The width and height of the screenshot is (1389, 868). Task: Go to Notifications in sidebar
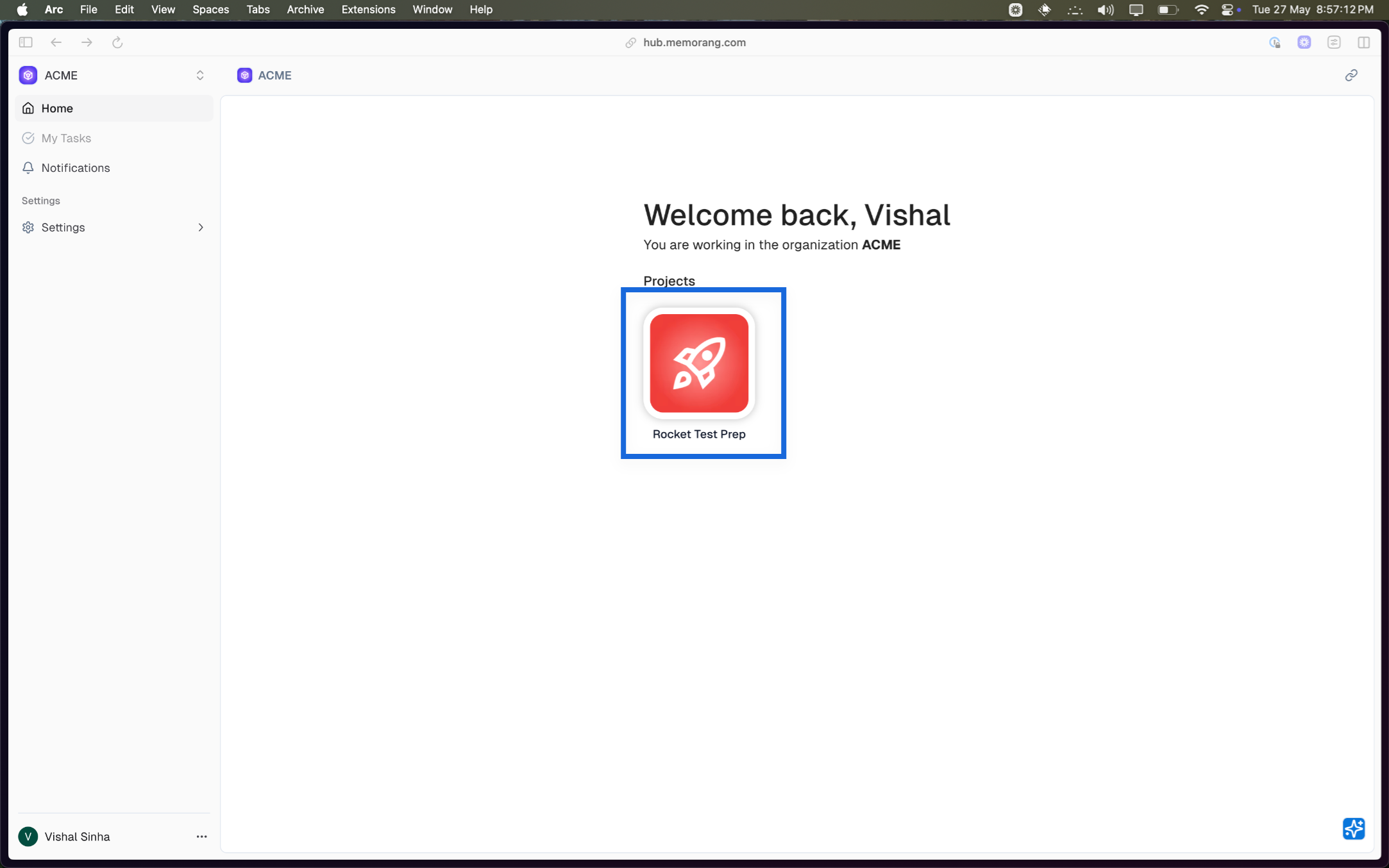click(76, 168)
